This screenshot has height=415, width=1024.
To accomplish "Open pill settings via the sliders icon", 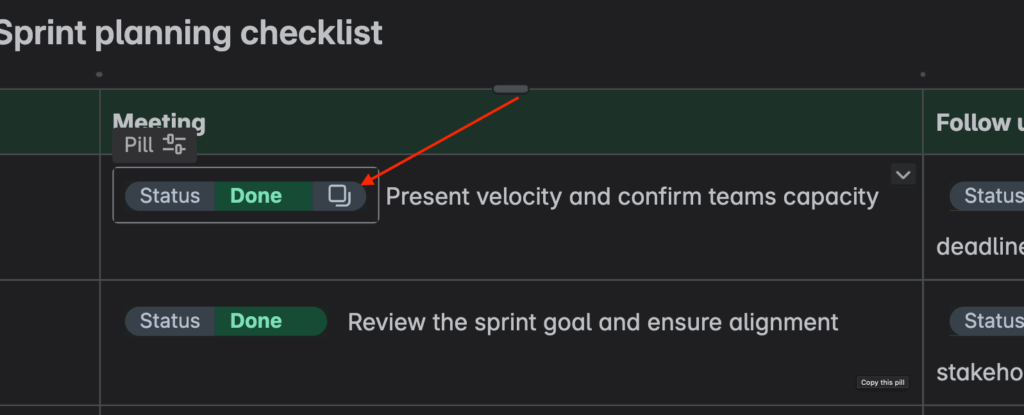I will pos(175,144).
